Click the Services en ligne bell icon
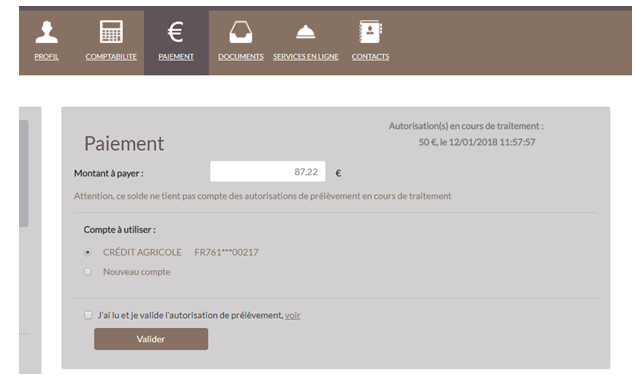This screenshot has width=638, height=378. pos(306,32)
